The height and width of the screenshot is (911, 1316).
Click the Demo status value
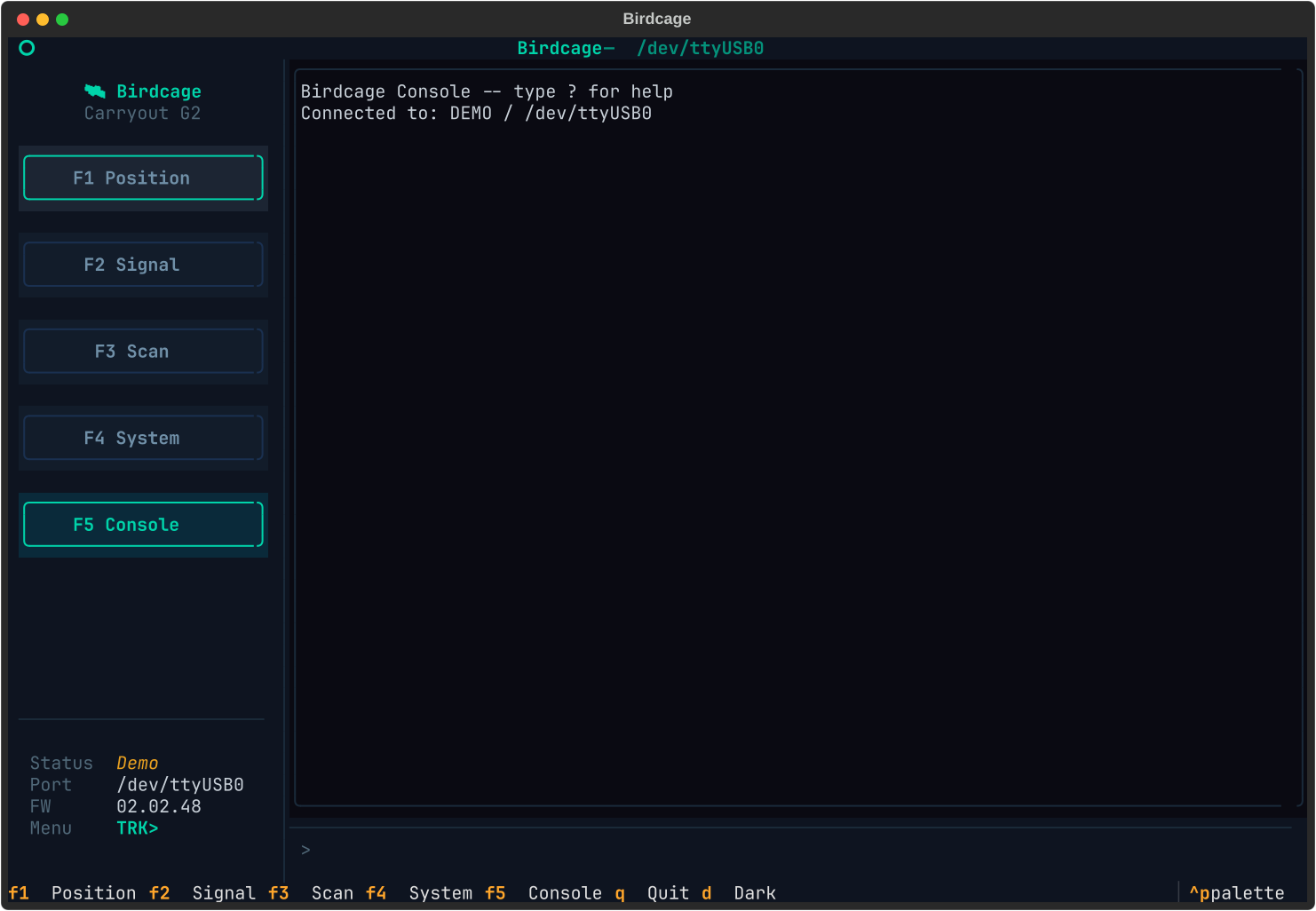tap(138, 764)
